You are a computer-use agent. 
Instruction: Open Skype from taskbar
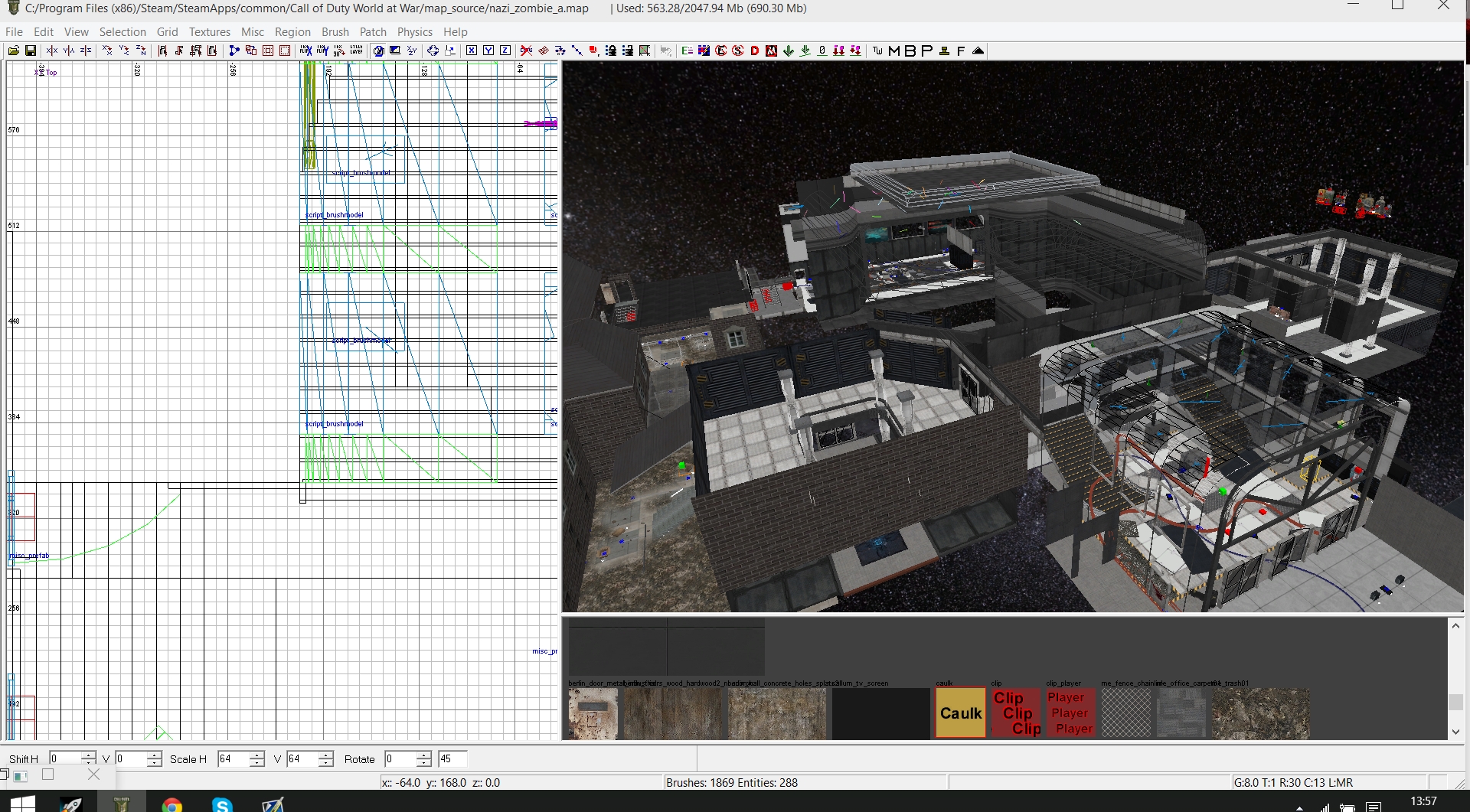[222, 804]
